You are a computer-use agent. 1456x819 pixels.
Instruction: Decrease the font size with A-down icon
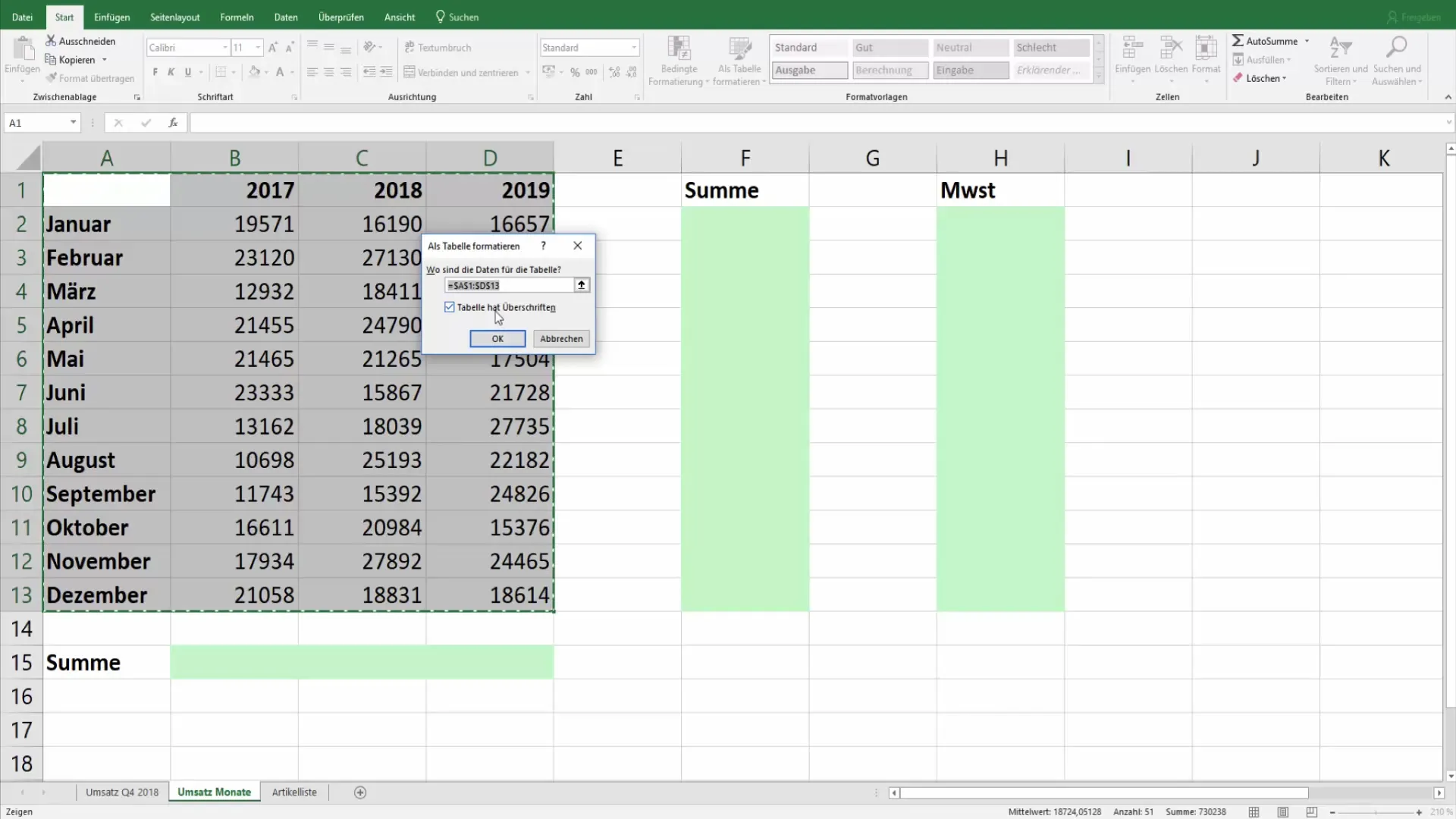290,47
